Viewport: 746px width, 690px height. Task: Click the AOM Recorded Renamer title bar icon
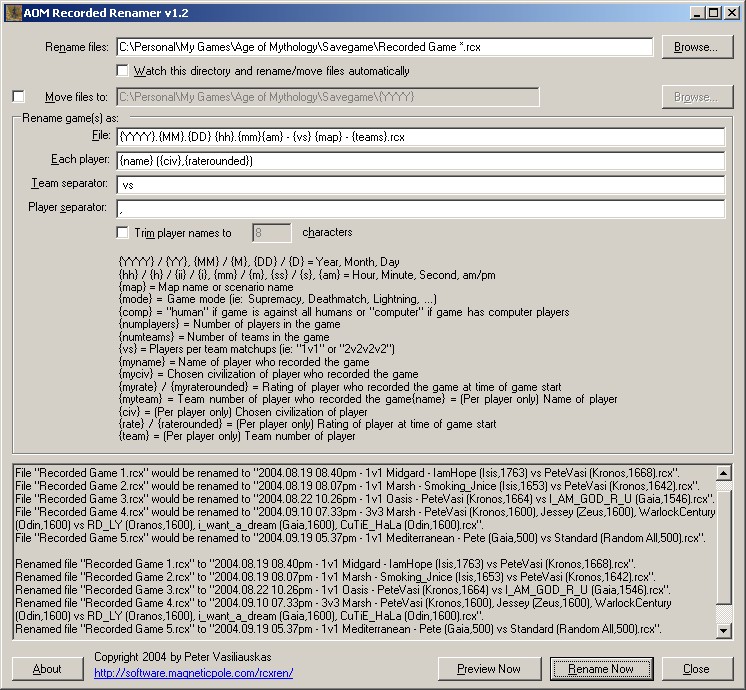pyautogui.click(x=13, y=13)
